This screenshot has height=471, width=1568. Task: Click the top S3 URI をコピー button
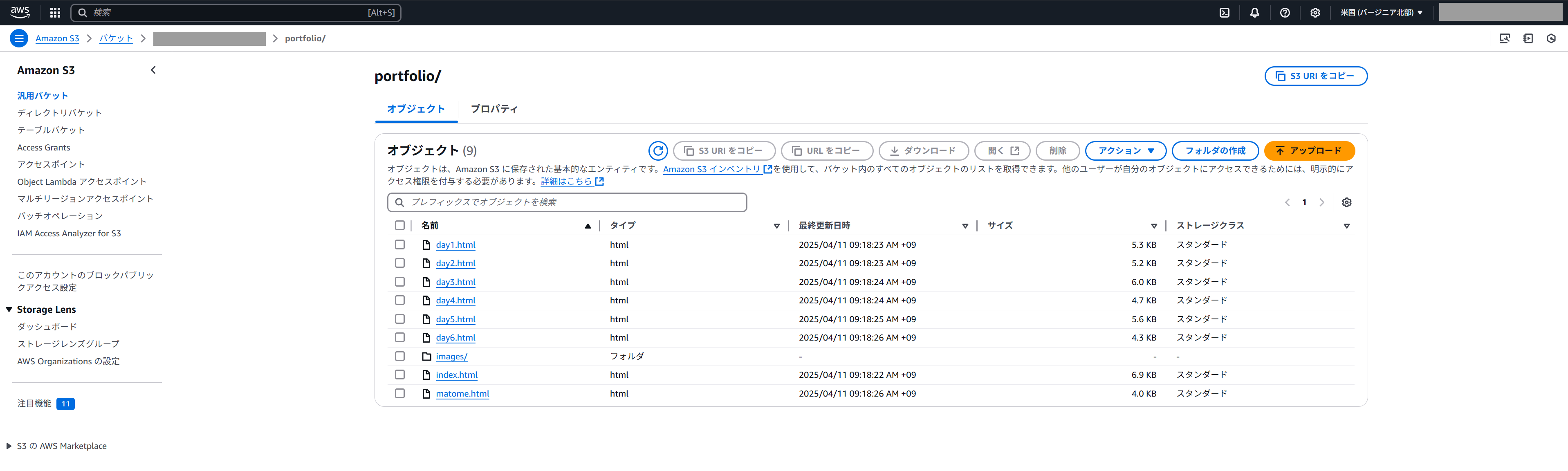coord(1315,76)
